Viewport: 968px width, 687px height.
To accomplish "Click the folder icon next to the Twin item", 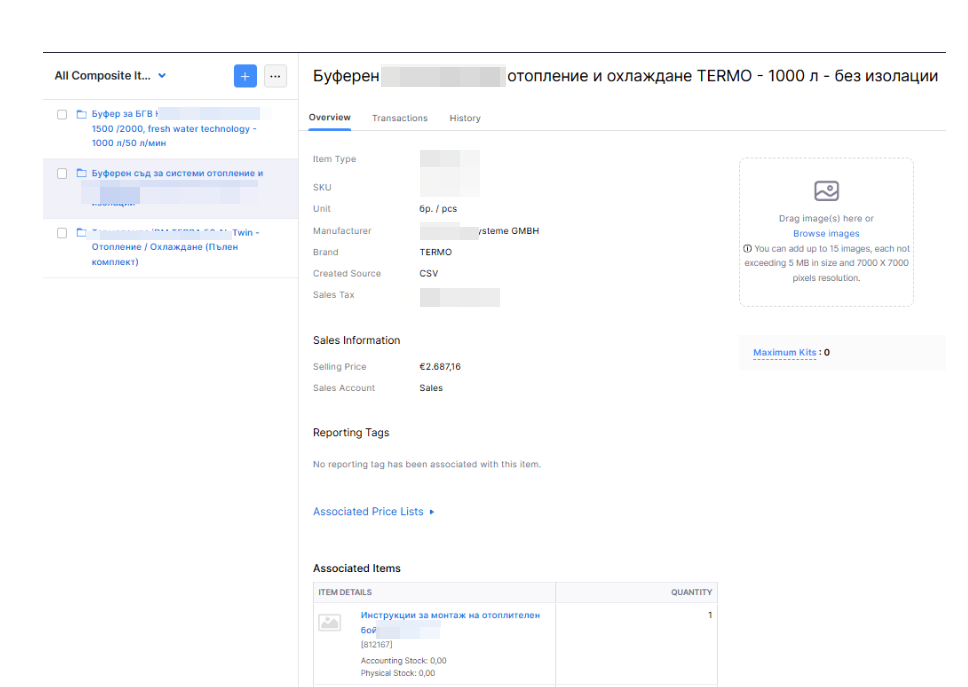I will 81,230.
